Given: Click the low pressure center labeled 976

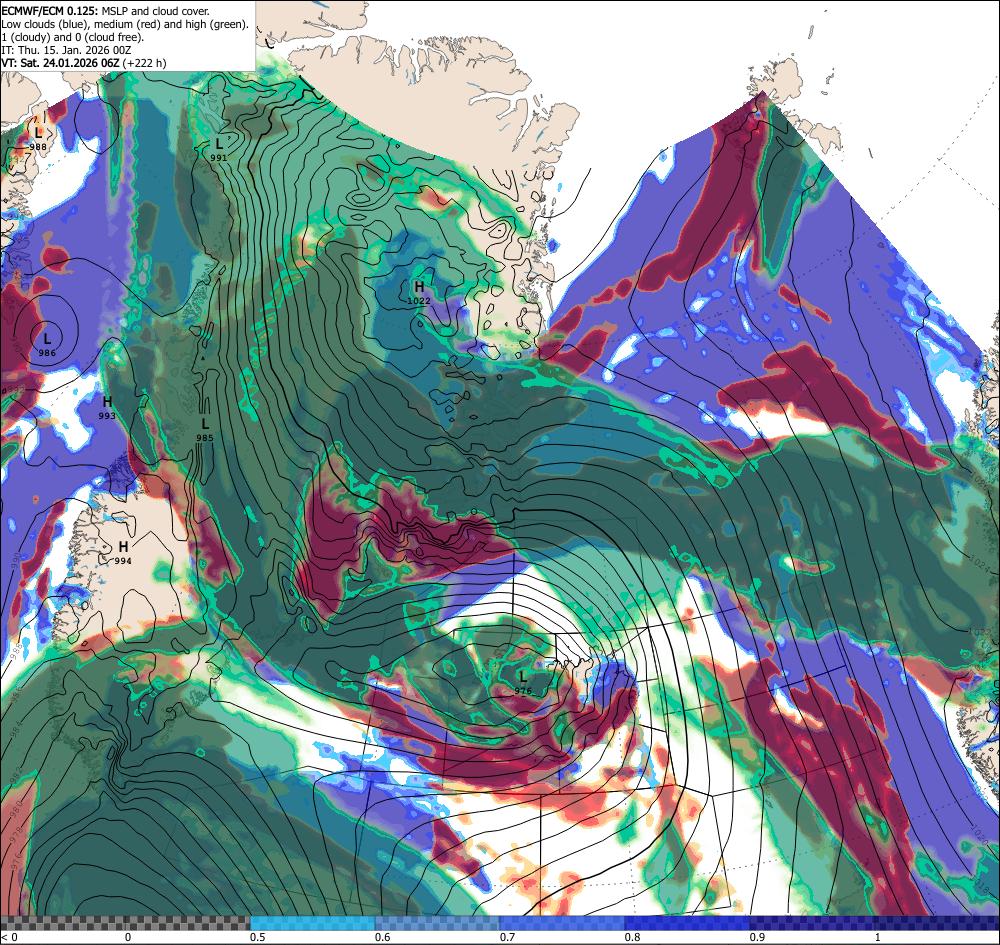Looking at the screenshot, I should [523, 682].
